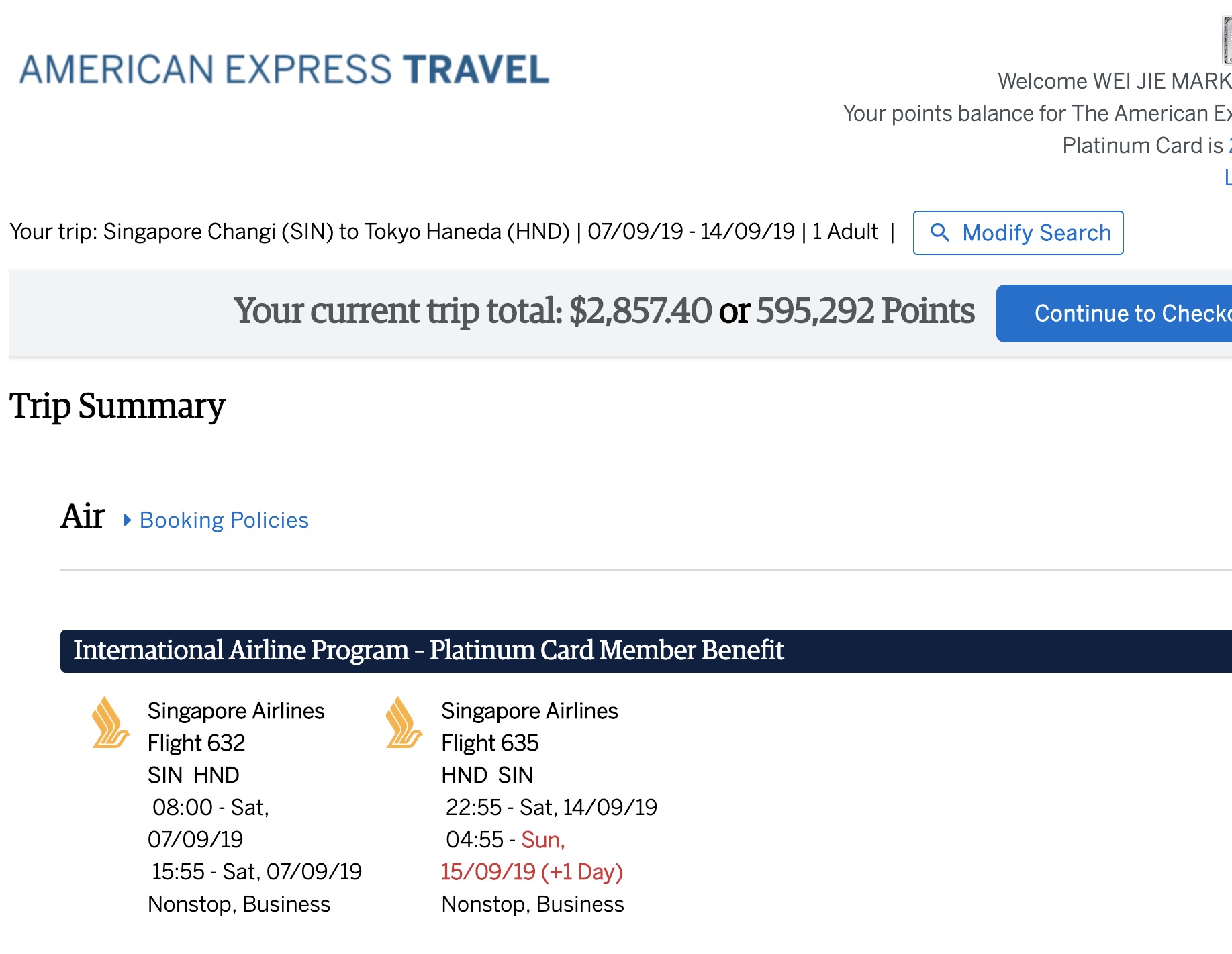The width and height of the screenshot is (1232, 954).
Task: Select the Flight 635 text
Action: coord(490,743)
